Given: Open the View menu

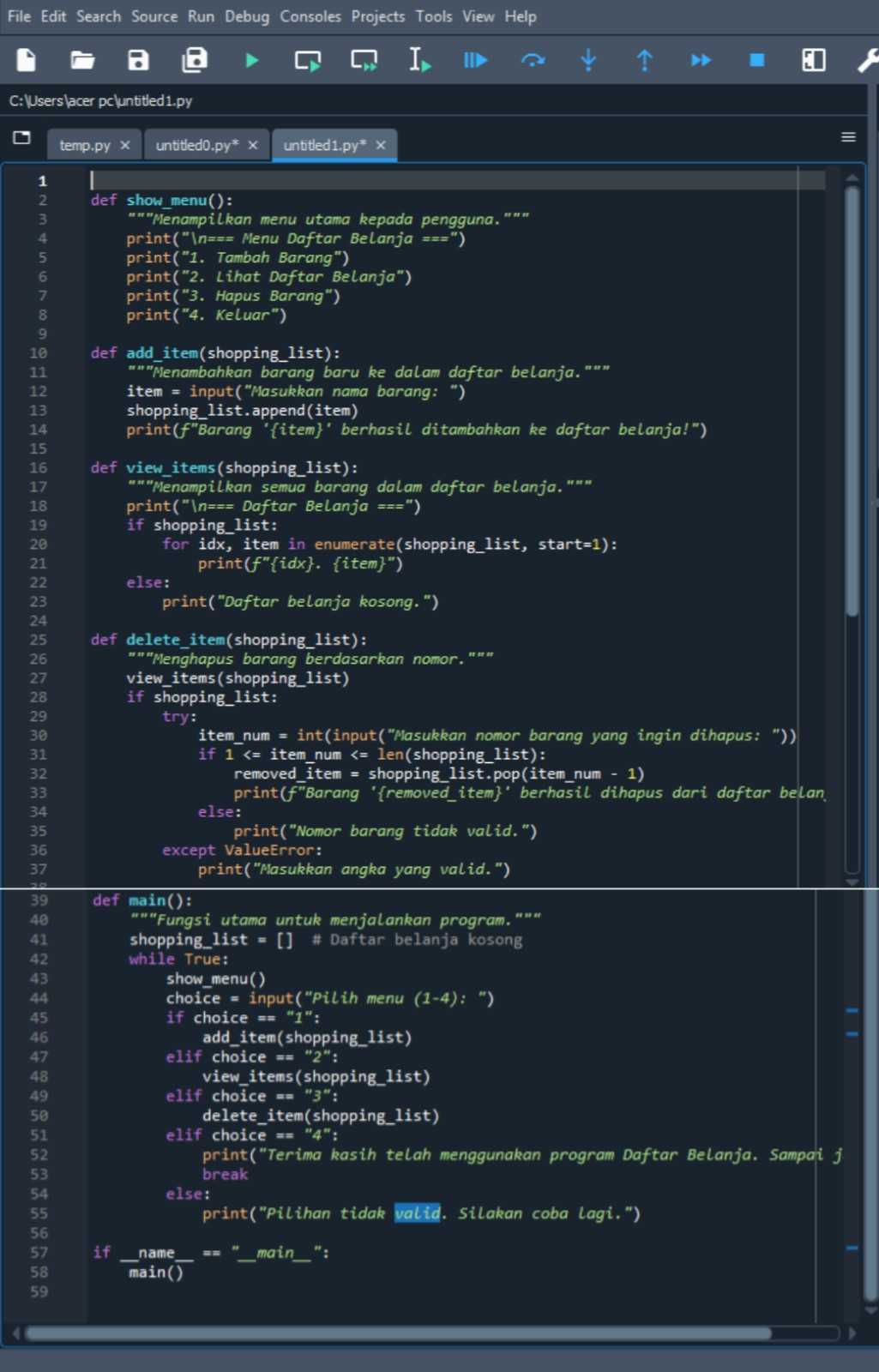Looking at the screenshot, I should click(x=479, y=16).
